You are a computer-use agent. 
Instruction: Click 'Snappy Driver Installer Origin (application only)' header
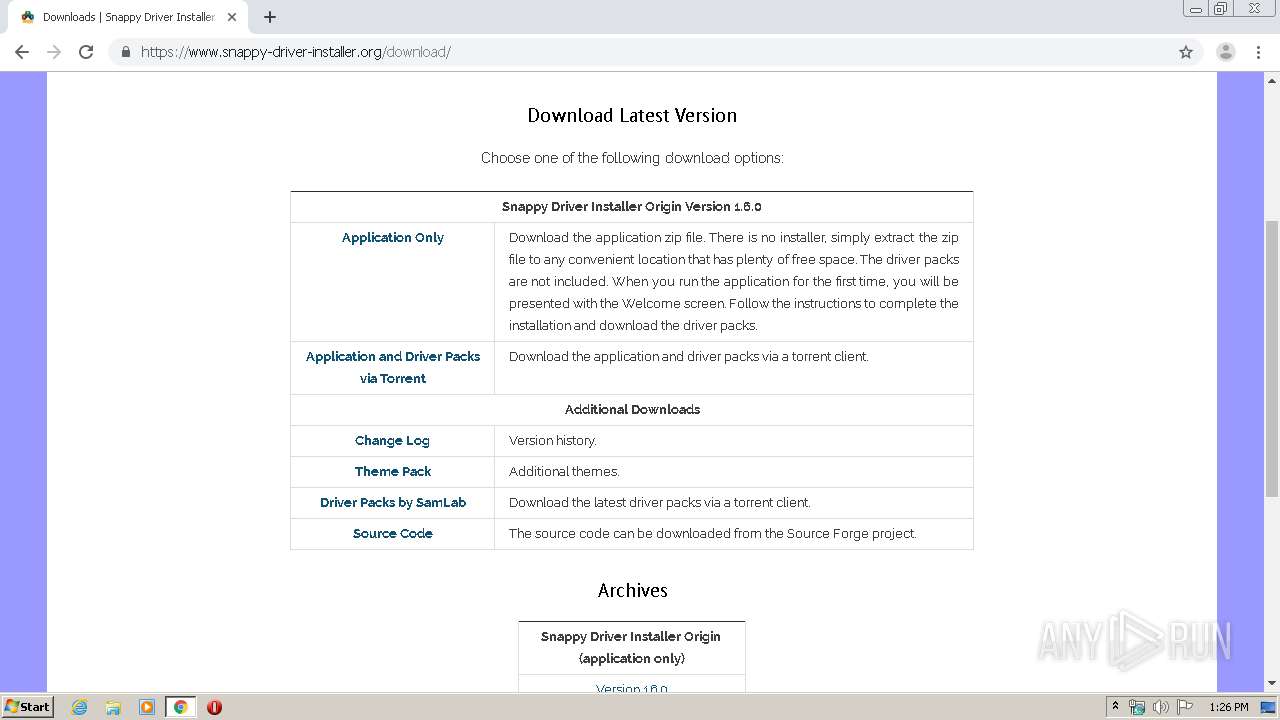[631, 647]
